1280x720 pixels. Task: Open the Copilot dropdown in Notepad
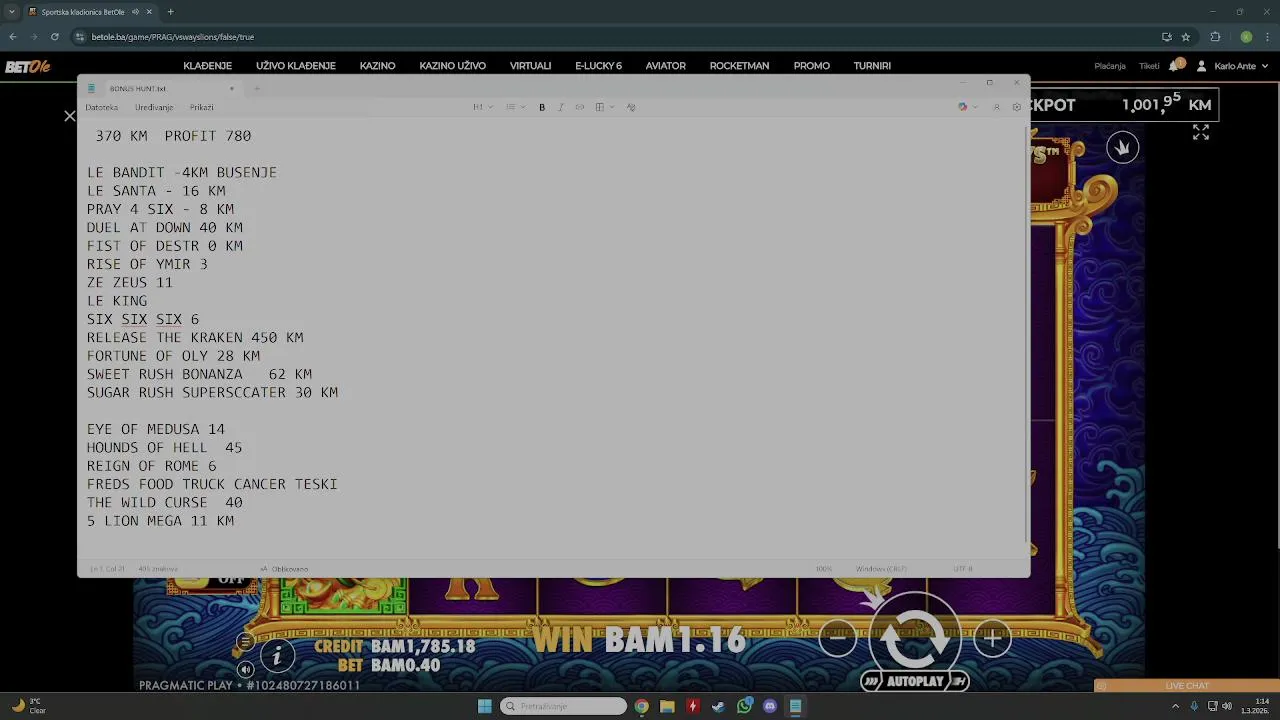[x=967, y=107]
